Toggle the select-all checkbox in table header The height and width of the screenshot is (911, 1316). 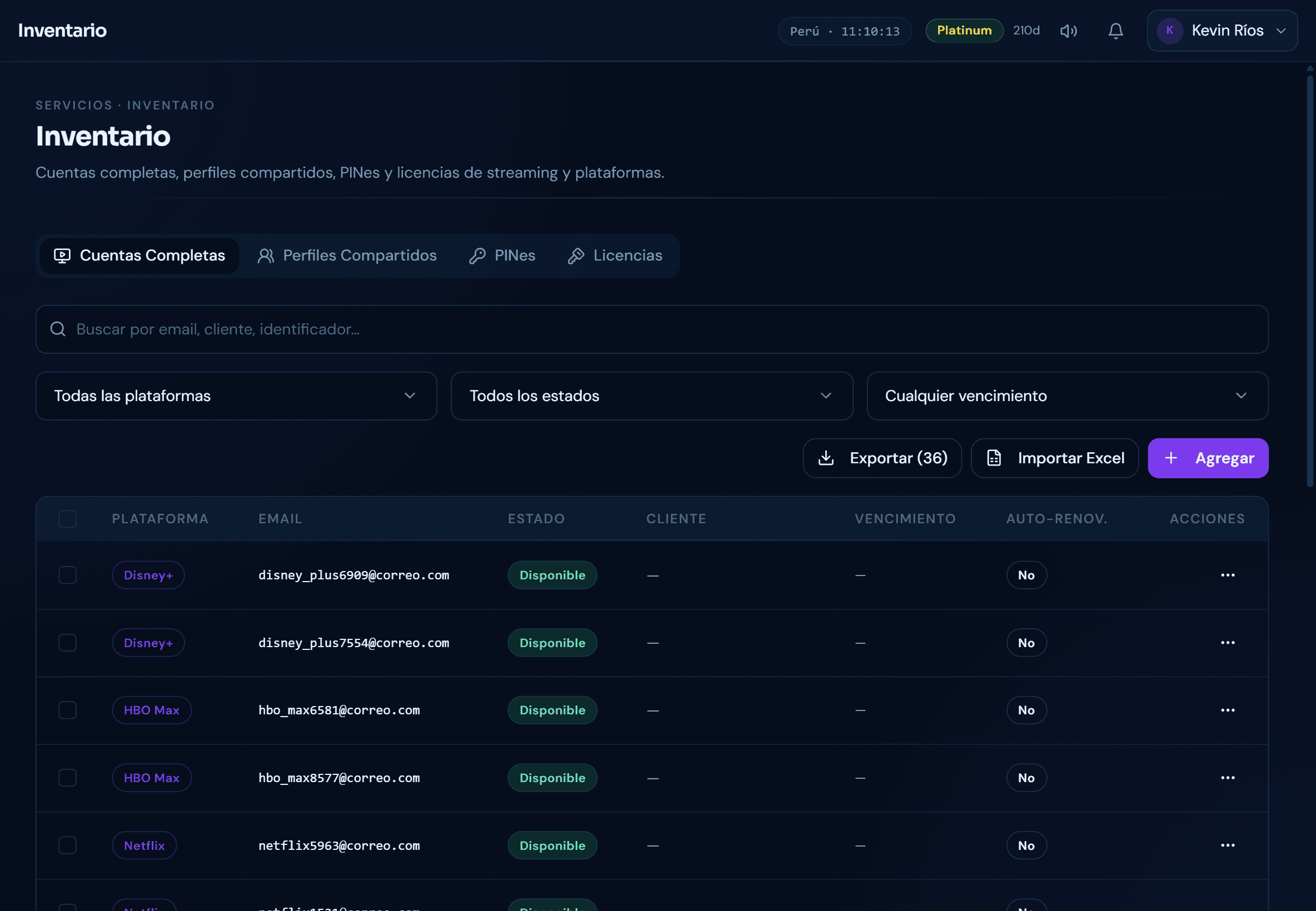67,519
